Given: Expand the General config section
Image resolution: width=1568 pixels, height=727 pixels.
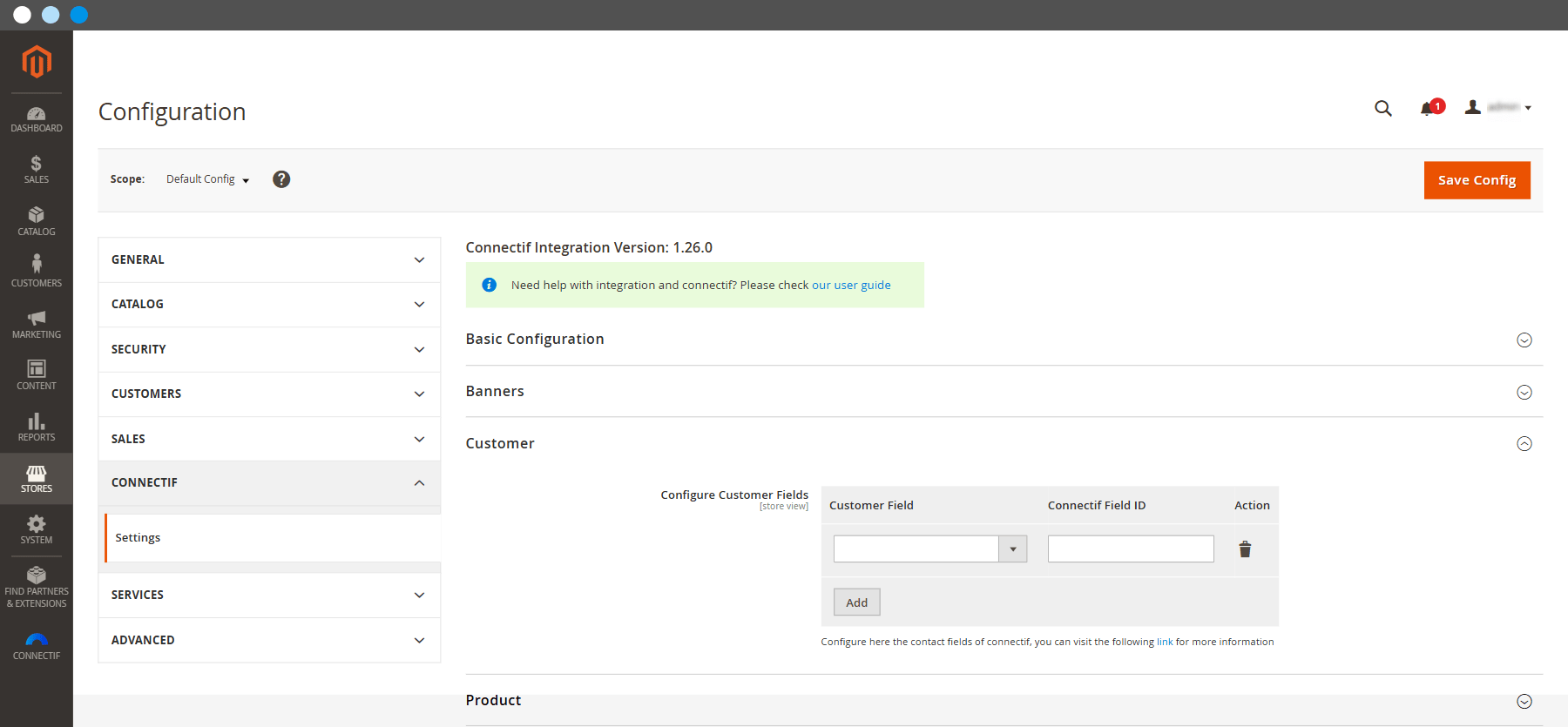Looking at the screenshot, I should point(269,259).
